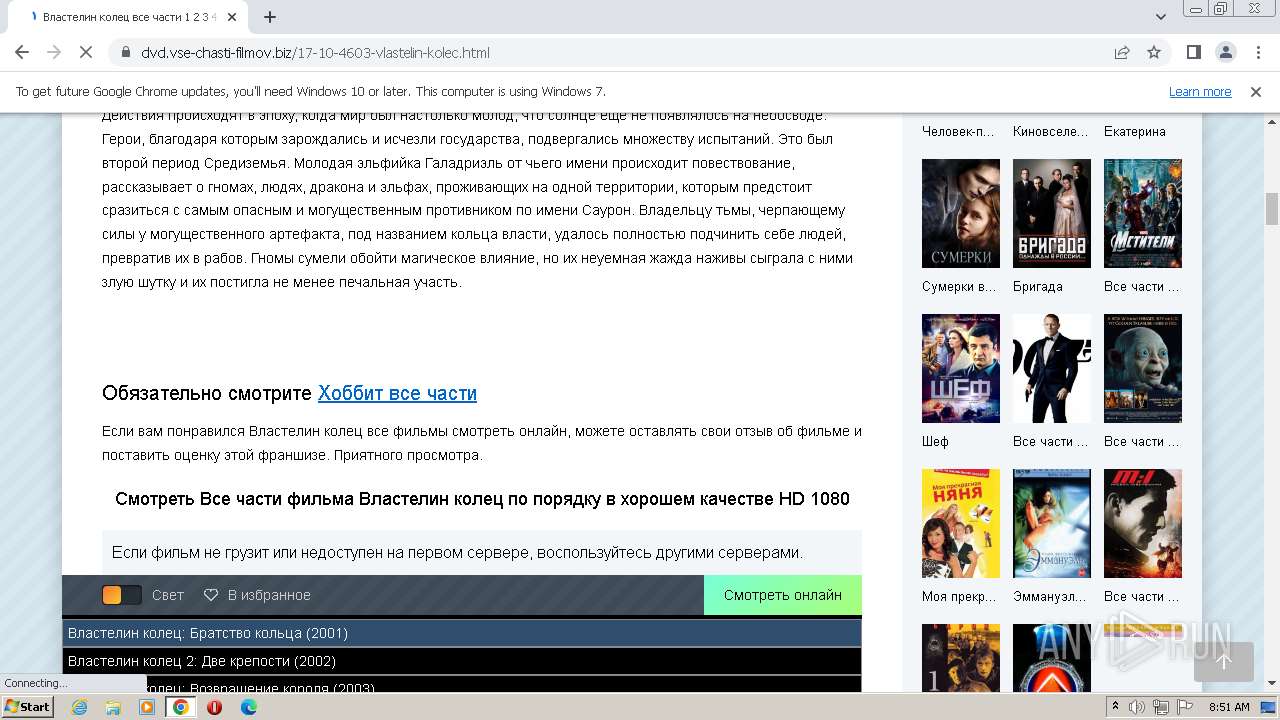Open the Gollum Hobbit collection poster

click(1143, 368)
